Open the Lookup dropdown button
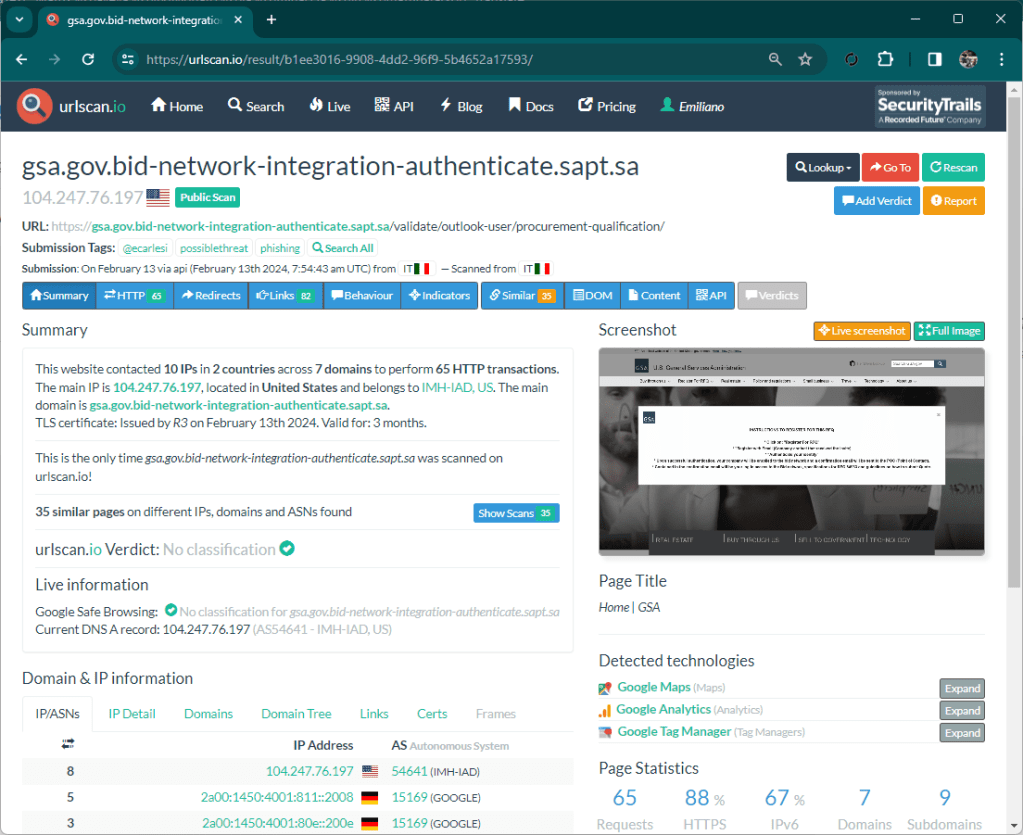 coord(822,168)
